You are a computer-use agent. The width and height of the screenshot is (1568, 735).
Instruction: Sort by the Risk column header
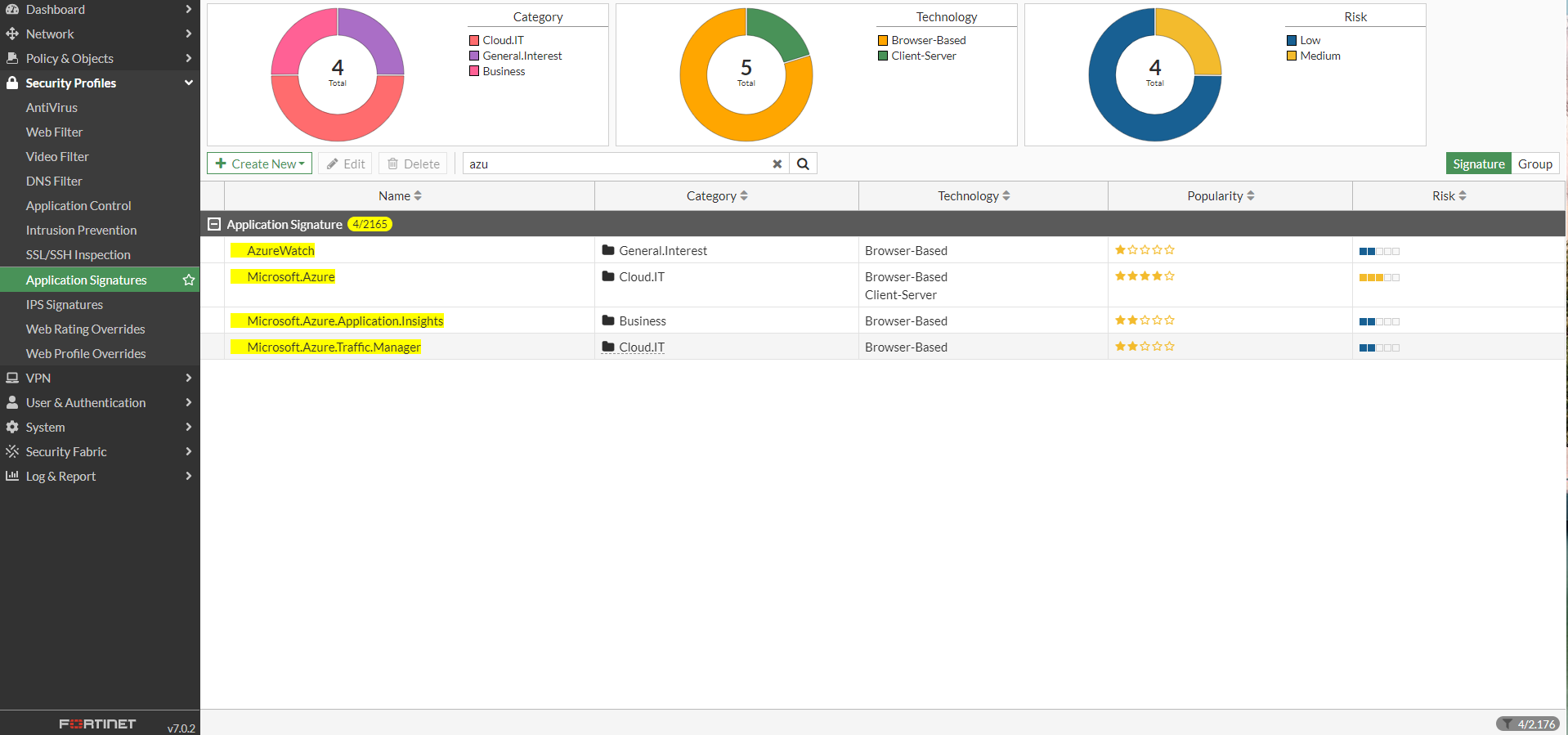click(x=1449, y=196)
